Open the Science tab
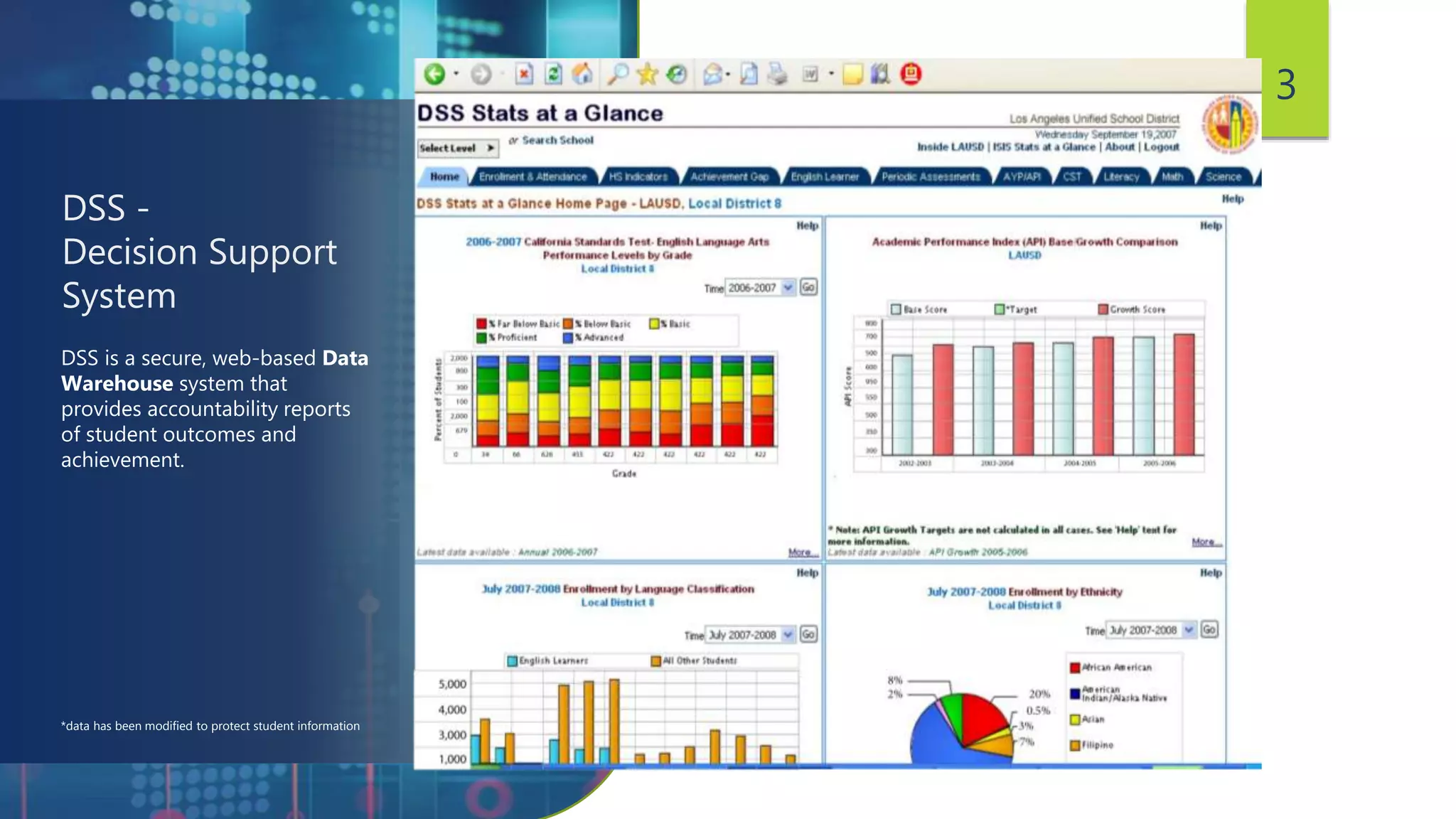Screen dimensions: 1456x819 tap(1224, 176)
